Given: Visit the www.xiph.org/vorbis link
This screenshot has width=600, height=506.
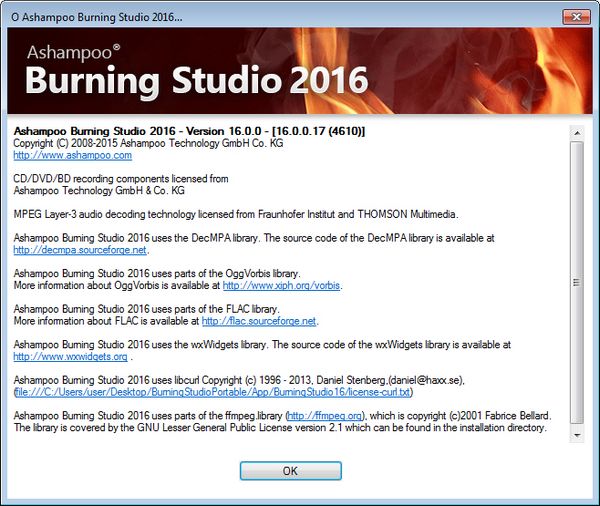Looking at the screenshot, I should 281,286.
